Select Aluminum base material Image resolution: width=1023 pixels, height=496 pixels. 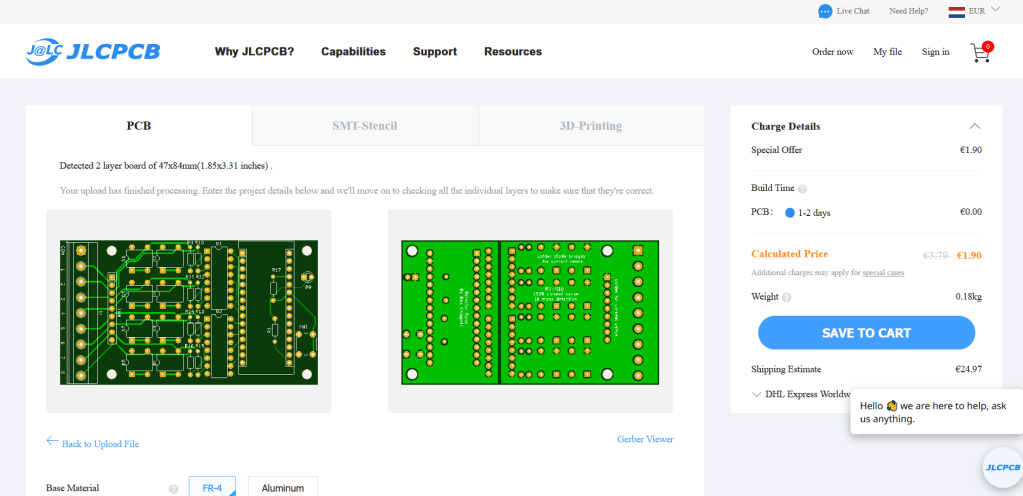[282, 488]
